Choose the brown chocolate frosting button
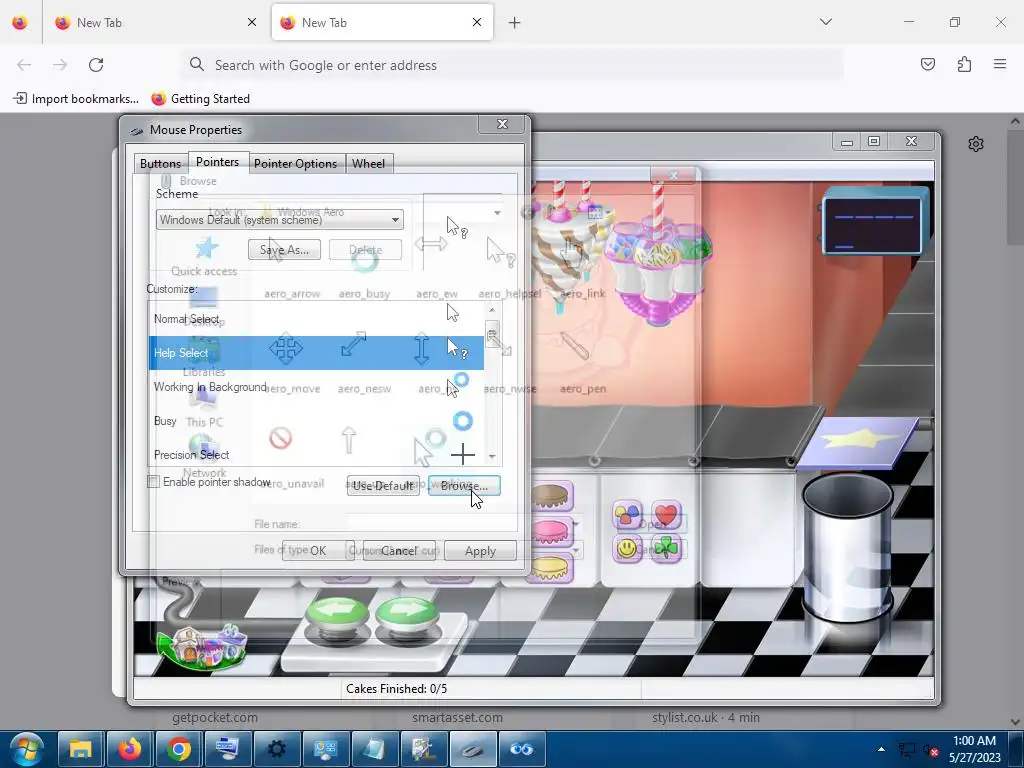The height and width of the screenshot is (768, 1024). [x=552, y=496]
